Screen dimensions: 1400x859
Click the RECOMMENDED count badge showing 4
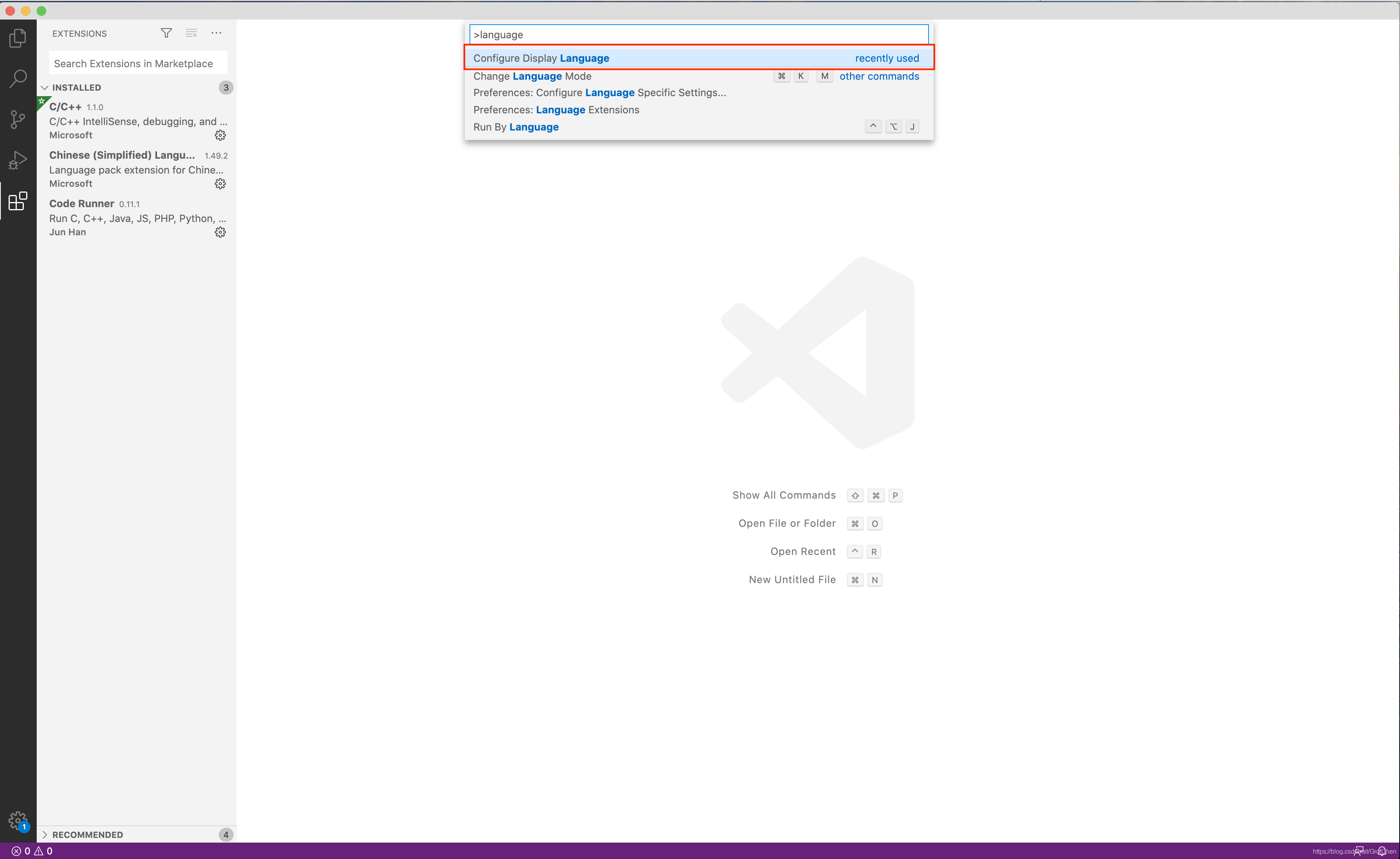(225, 834)
